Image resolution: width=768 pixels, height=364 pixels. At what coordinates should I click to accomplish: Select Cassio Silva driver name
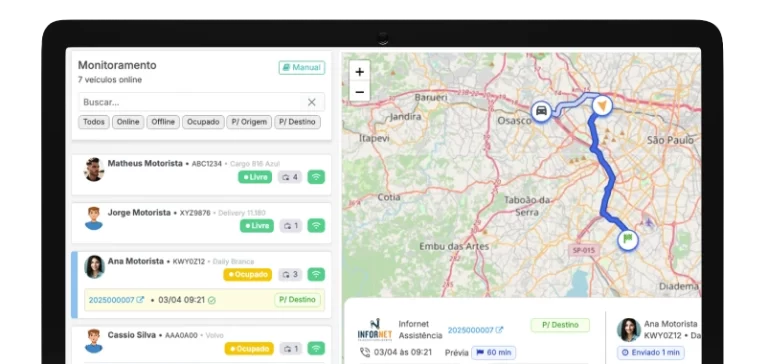132,335
